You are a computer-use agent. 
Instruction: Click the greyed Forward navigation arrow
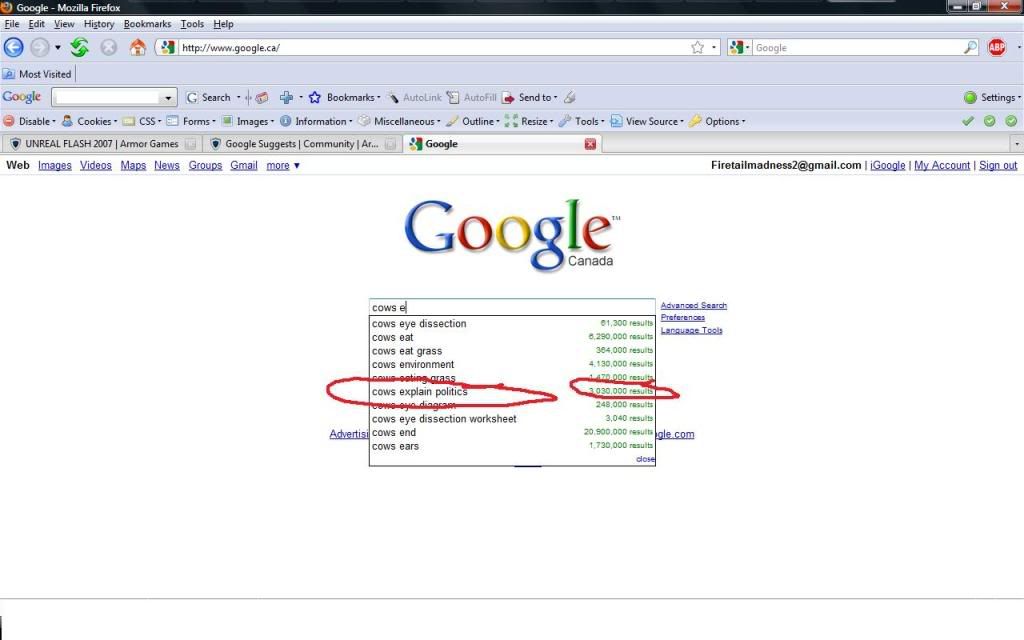(40, 48)
